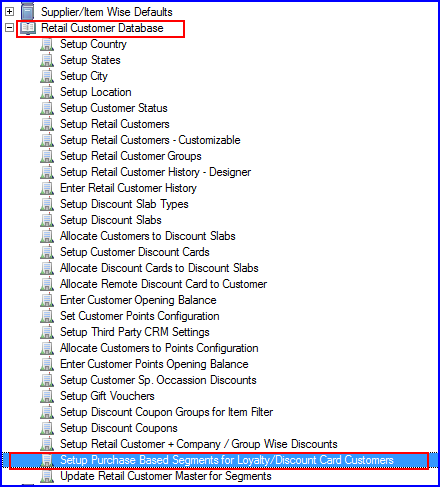440x487 pixels.
Task: Open Setup City
Action: (84, 76)
